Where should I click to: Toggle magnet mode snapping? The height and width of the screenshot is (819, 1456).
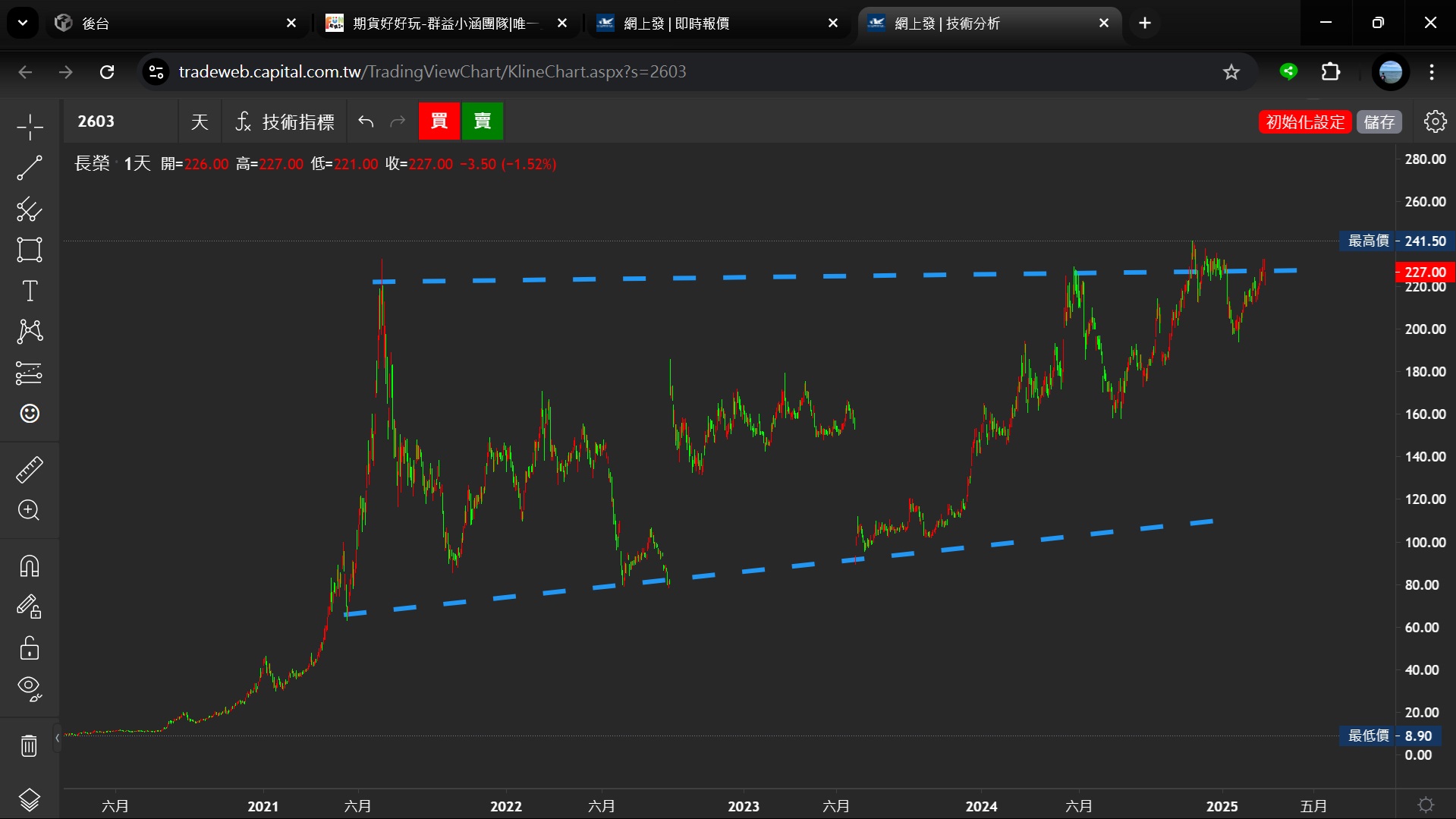click(30, 566)
